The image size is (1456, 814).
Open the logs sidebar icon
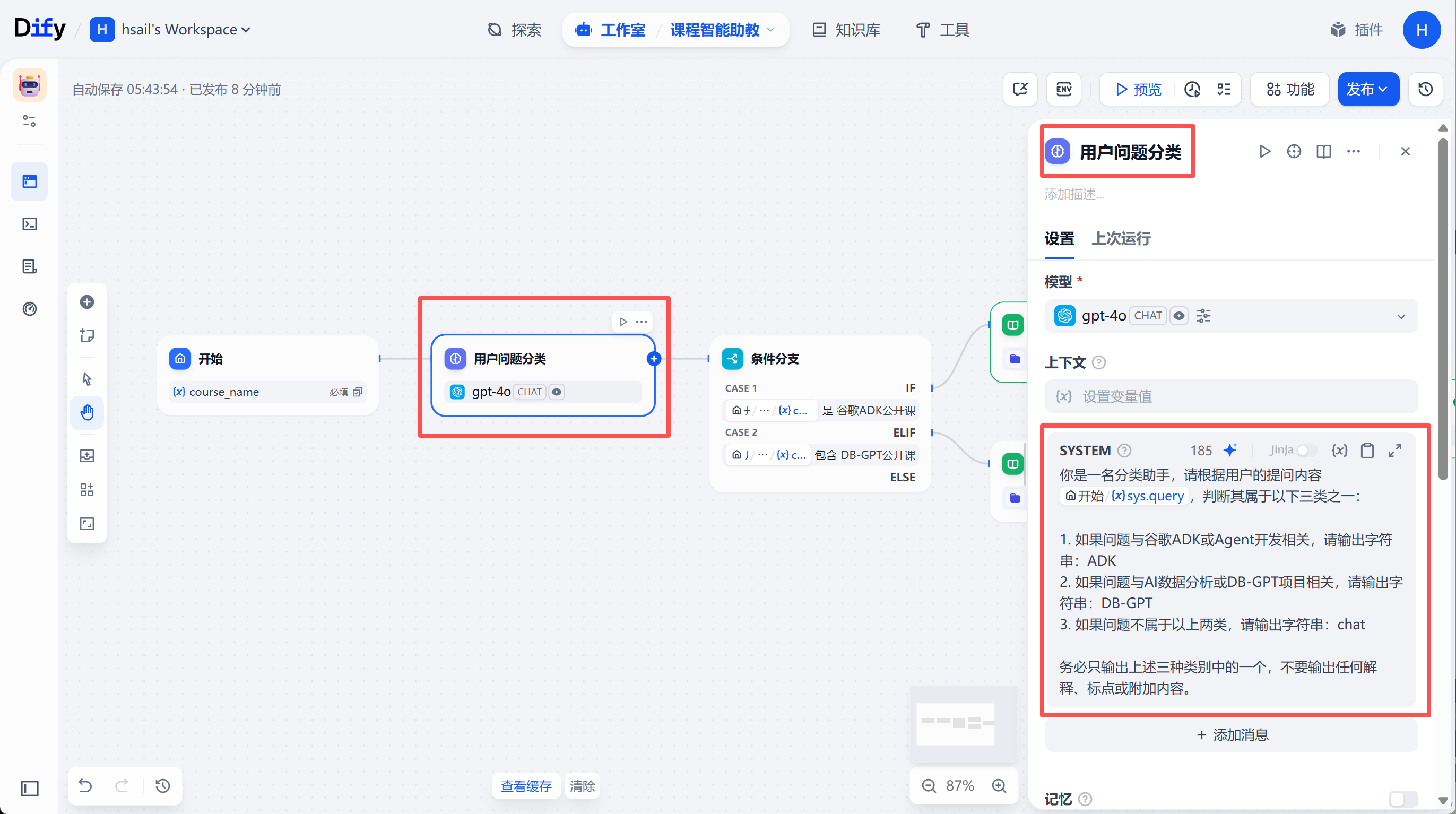click(x=29, y=266)
